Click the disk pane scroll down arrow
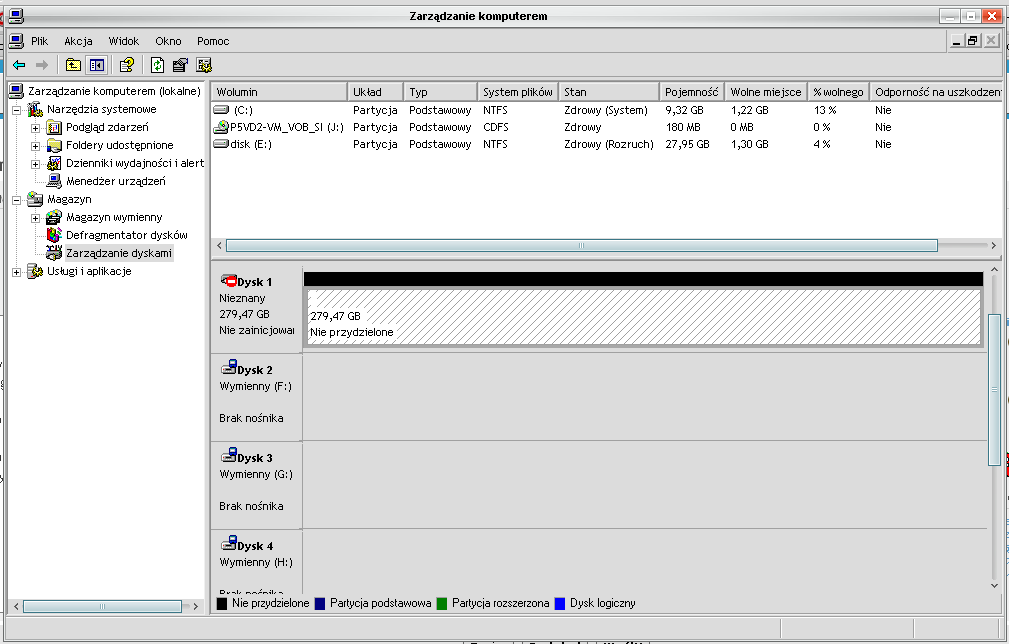 click(994, 585)
